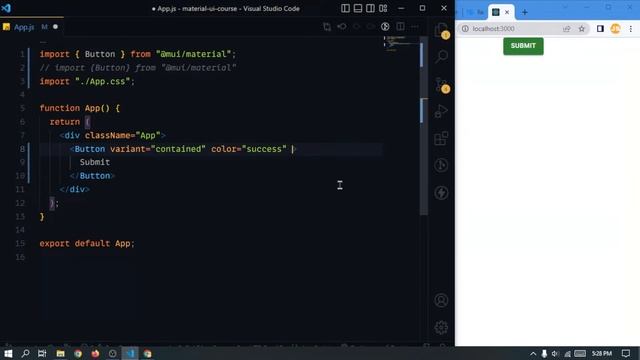Viewport: 640px width, 360px height.
Task: Open the Extensions view in VS Code
Action: (x=441, y=138)
